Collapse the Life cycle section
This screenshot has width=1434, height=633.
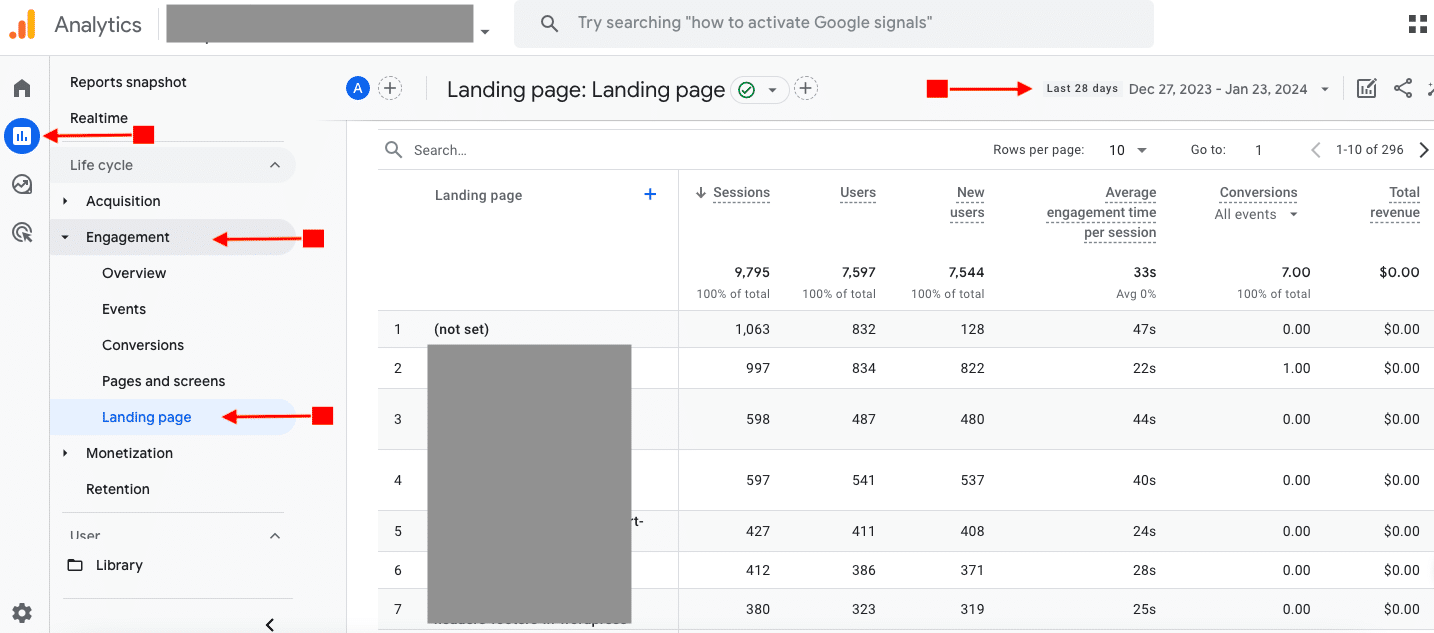[x=277, y=164]
